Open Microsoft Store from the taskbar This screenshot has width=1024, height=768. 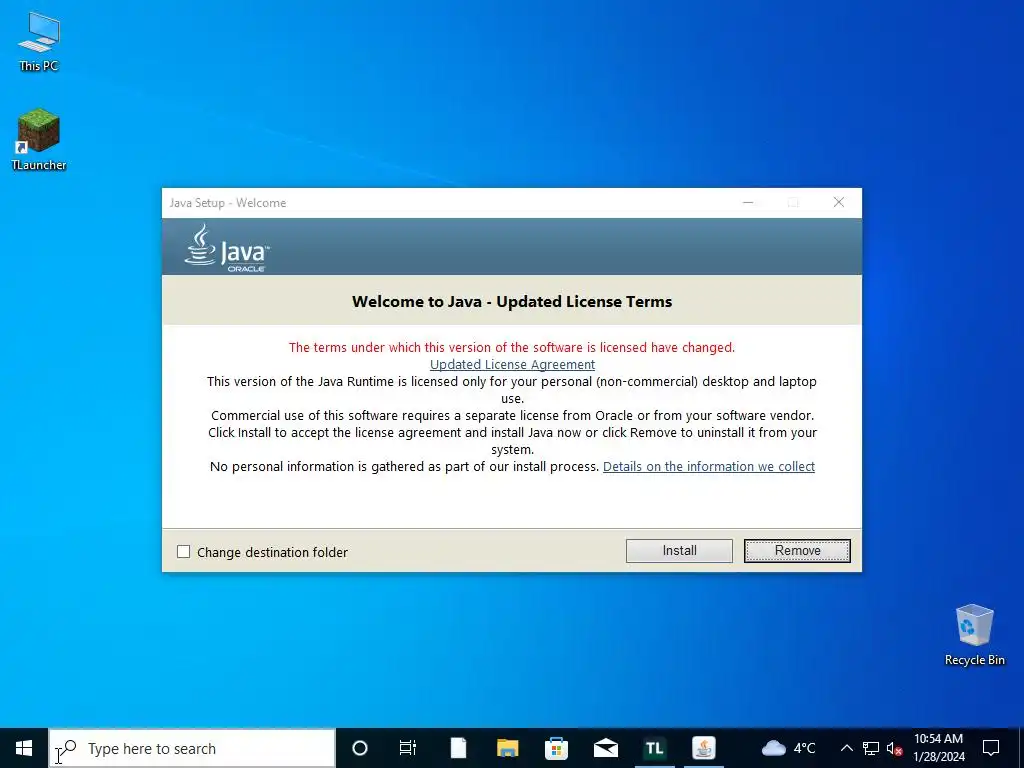556,748
